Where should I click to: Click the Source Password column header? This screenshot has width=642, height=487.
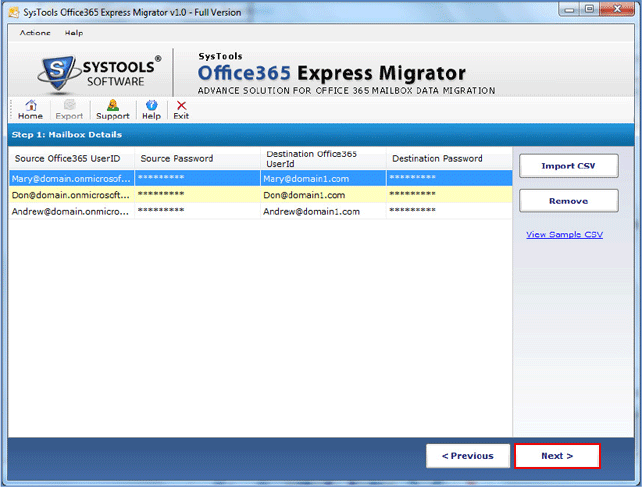pyautogui.click(x=197, y=159)
